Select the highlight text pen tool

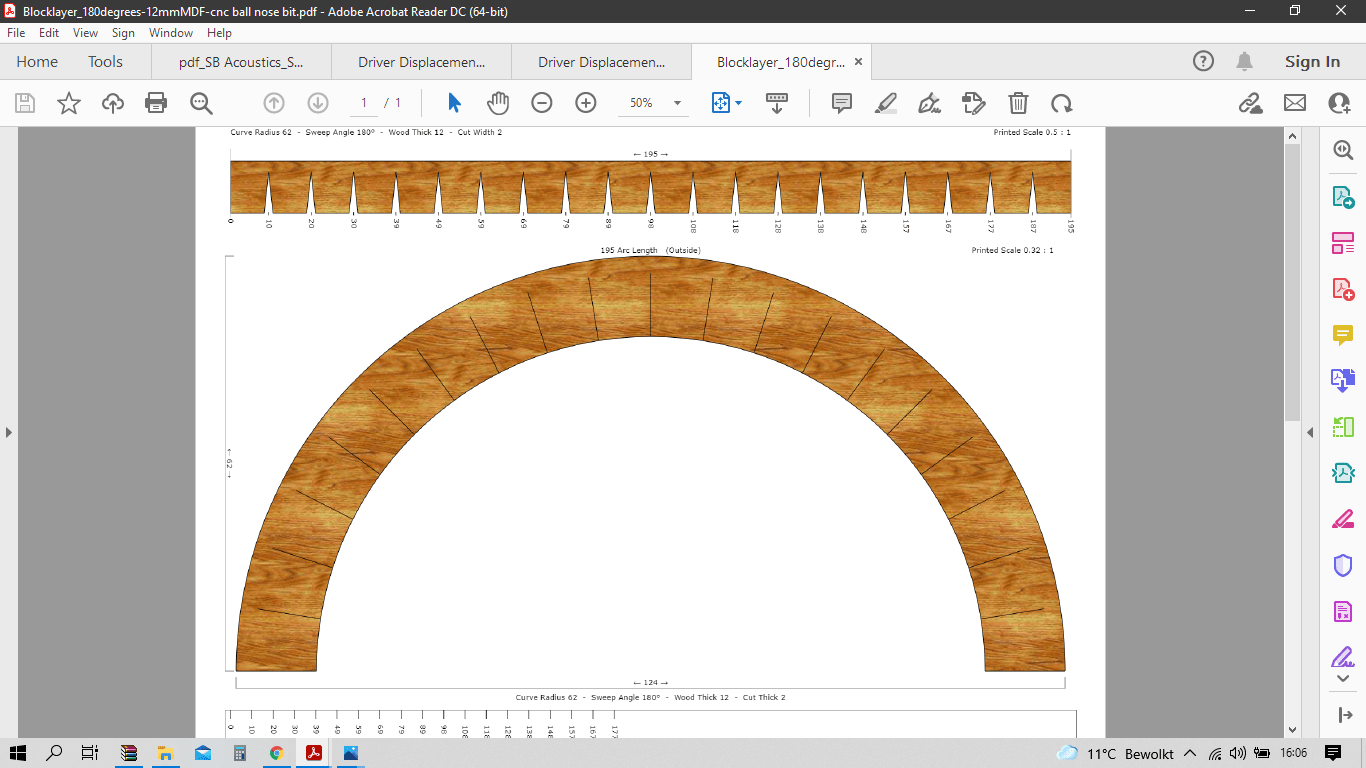click(886, 103)
